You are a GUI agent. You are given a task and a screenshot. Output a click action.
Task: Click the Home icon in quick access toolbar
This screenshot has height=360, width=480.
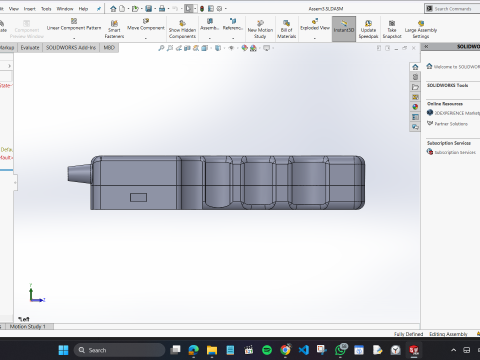[113, 9]
